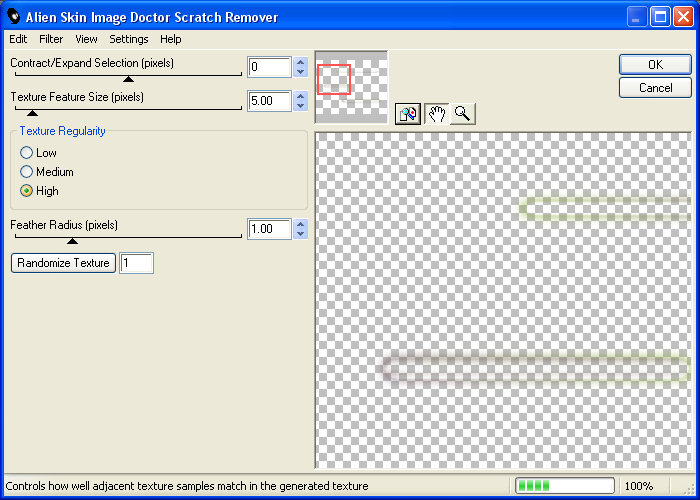
Task: Select the magnifier zoom tool
Action: (462, 114)
